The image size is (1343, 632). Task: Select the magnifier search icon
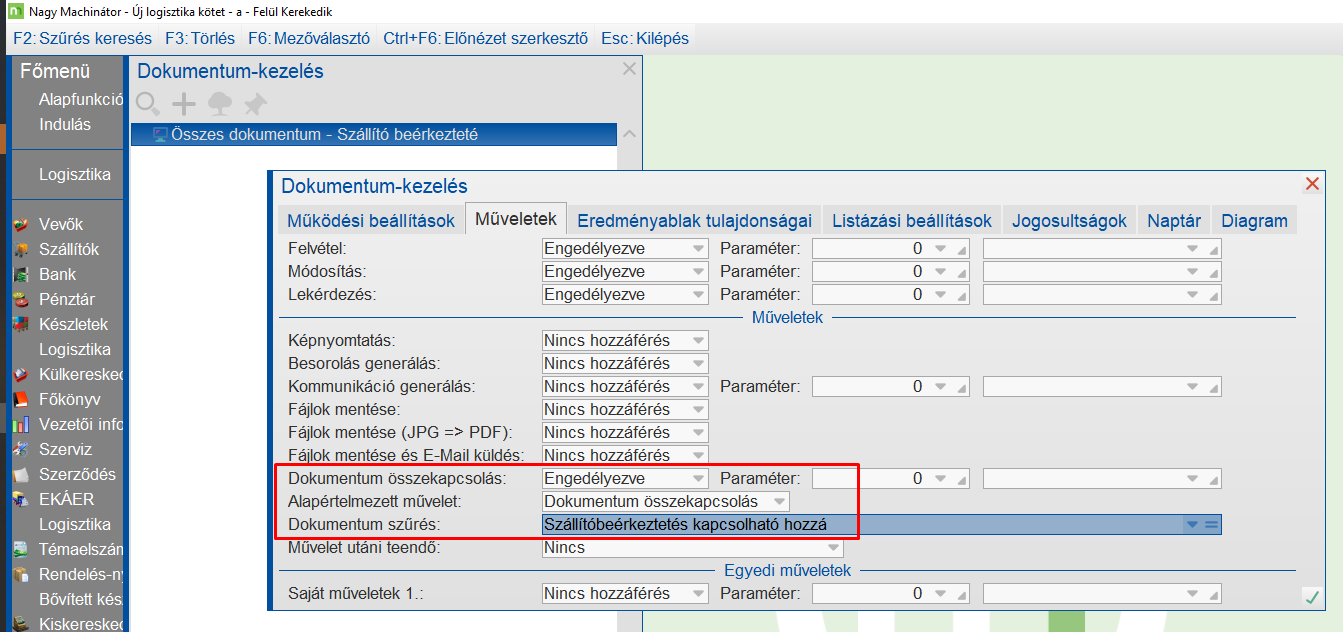[x=147, y=102]
